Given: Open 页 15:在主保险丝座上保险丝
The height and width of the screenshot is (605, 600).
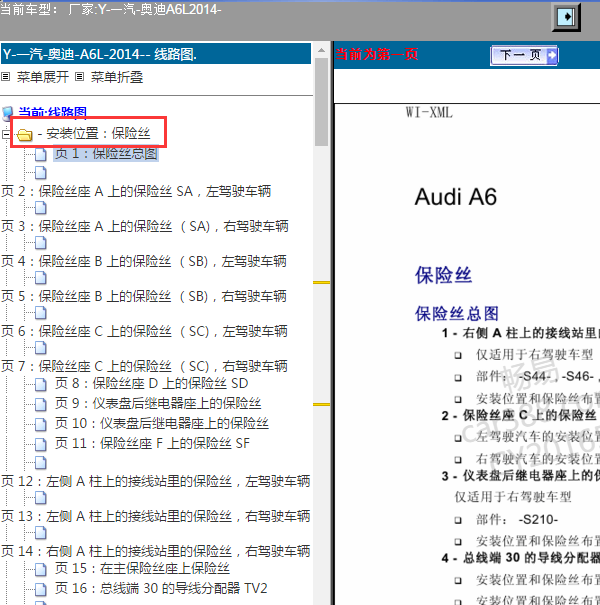Looking at the screenshot, I should tap(142, 568).
